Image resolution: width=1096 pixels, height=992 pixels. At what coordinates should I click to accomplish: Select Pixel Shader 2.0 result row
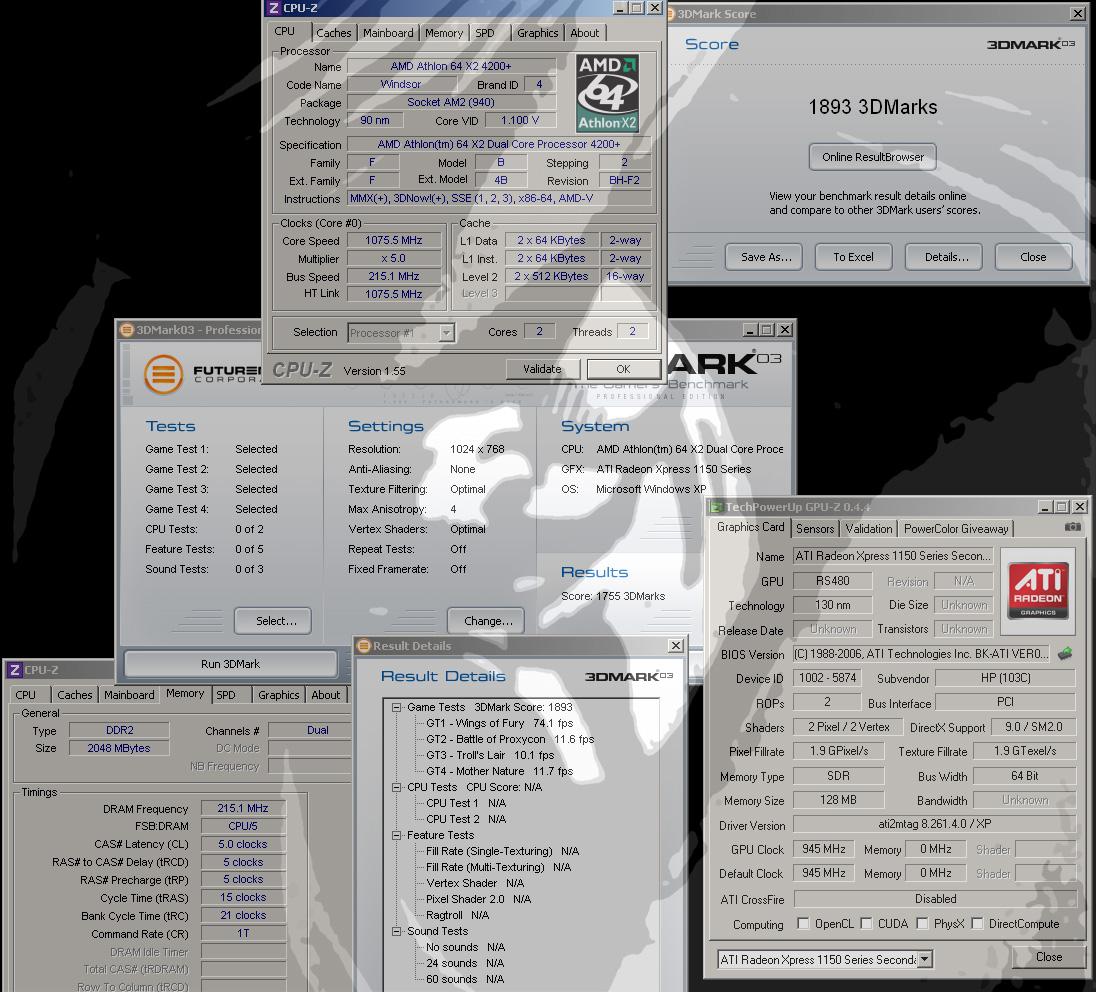pos(479,900)
